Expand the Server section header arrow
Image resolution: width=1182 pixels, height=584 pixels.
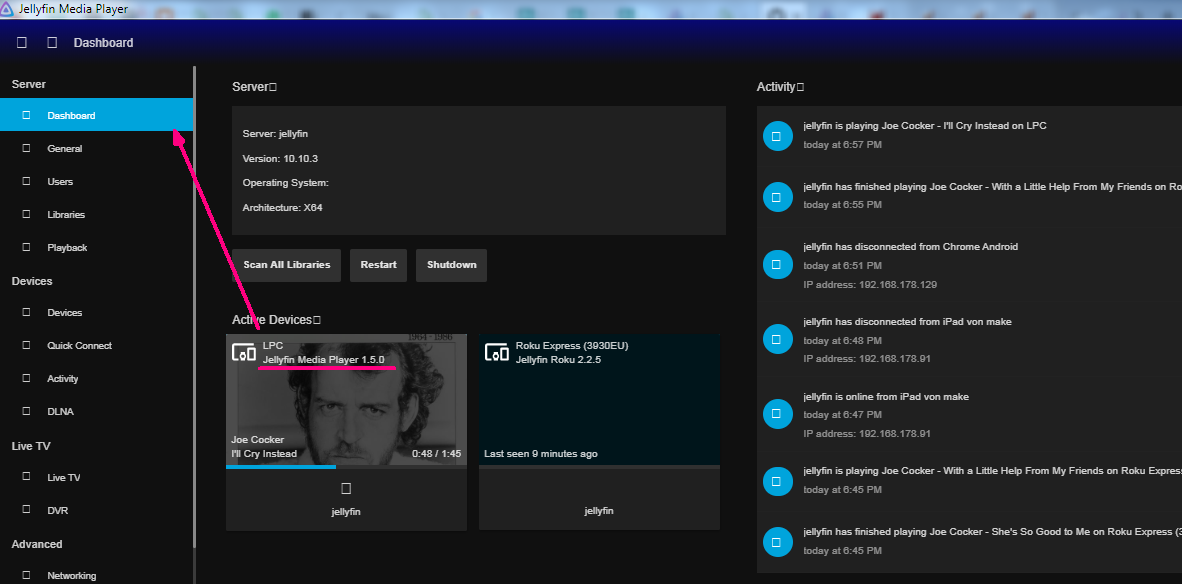[273, 87]
